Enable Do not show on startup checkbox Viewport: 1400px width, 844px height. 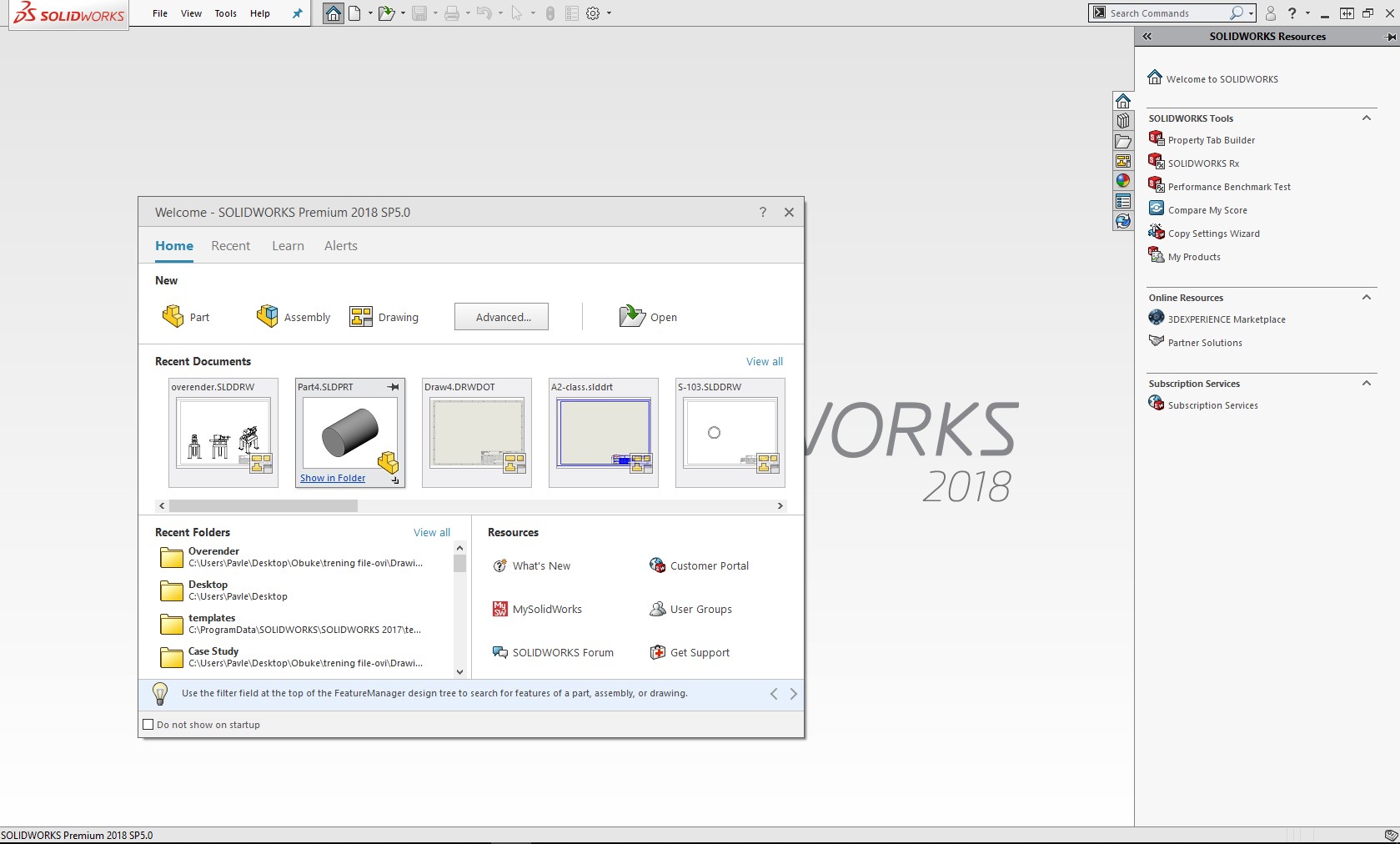149,725
